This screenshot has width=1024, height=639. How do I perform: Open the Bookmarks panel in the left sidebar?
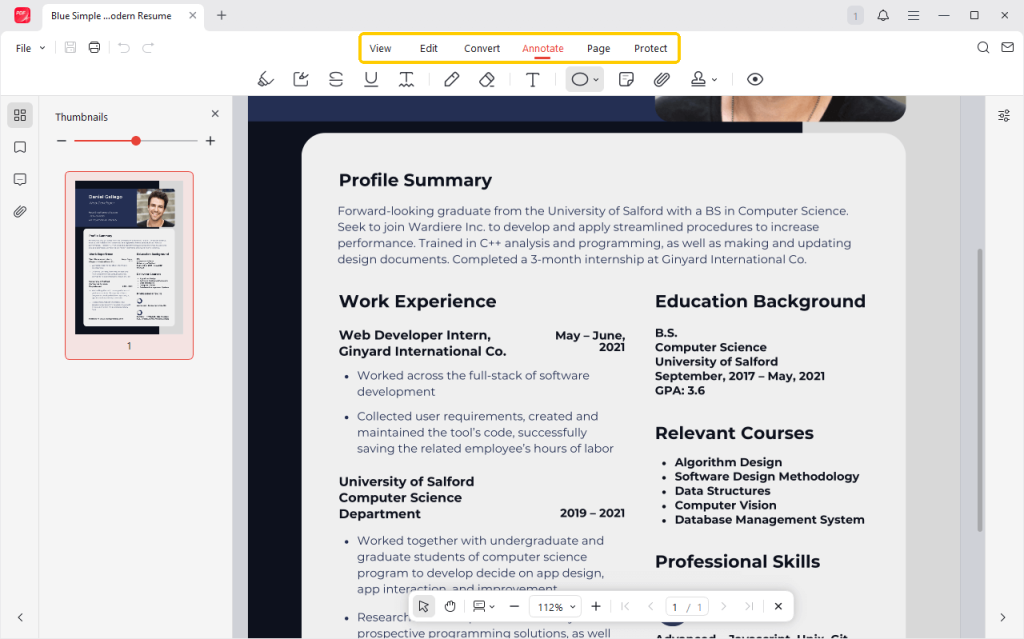[x=19, y=147]
